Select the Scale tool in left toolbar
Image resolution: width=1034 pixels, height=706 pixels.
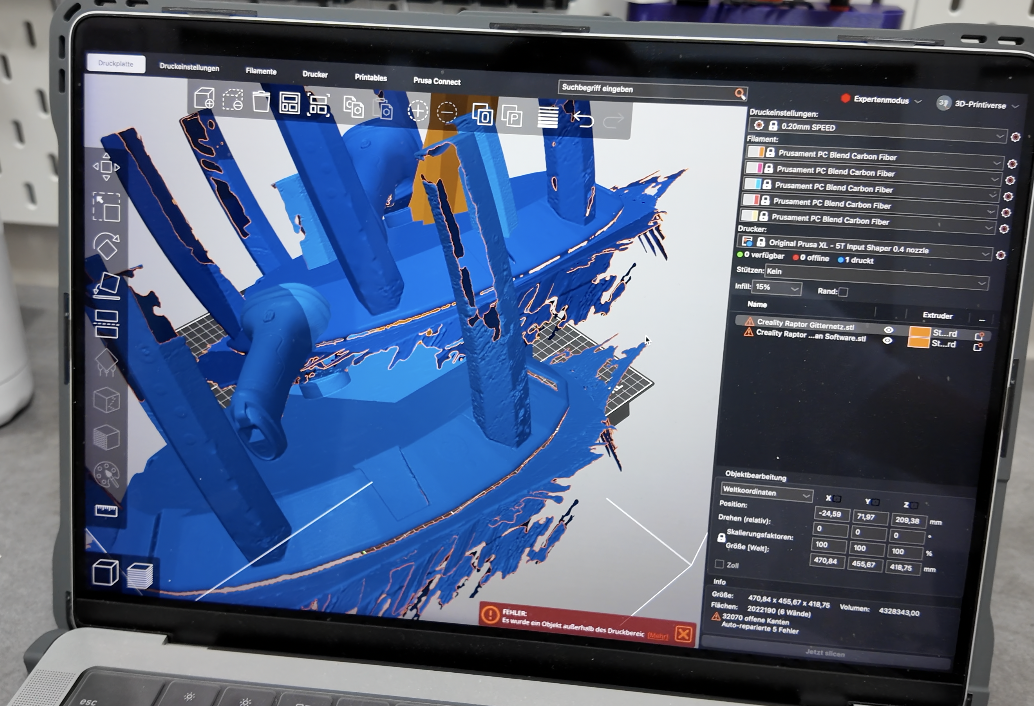tap(106, 207)
